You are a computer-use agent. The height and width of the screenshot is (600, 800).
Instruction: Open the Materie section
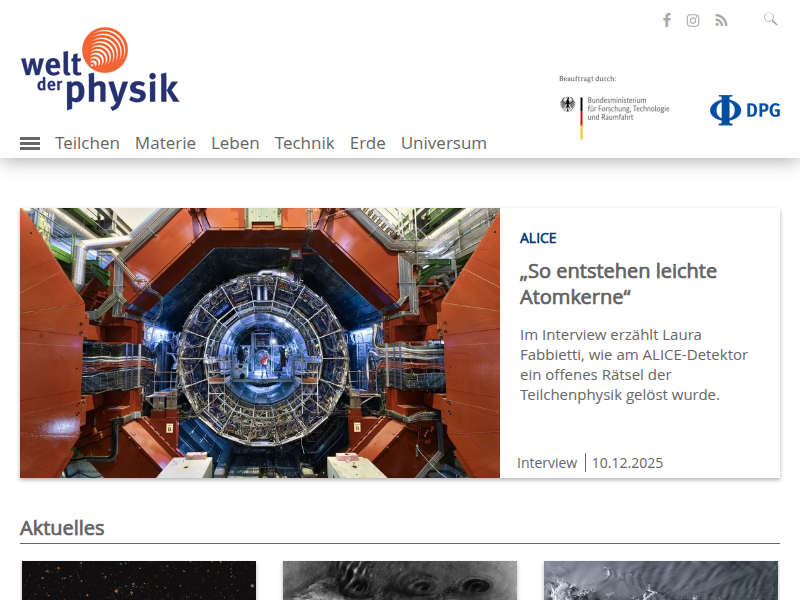pyautogui.click(x=165, y=143)
